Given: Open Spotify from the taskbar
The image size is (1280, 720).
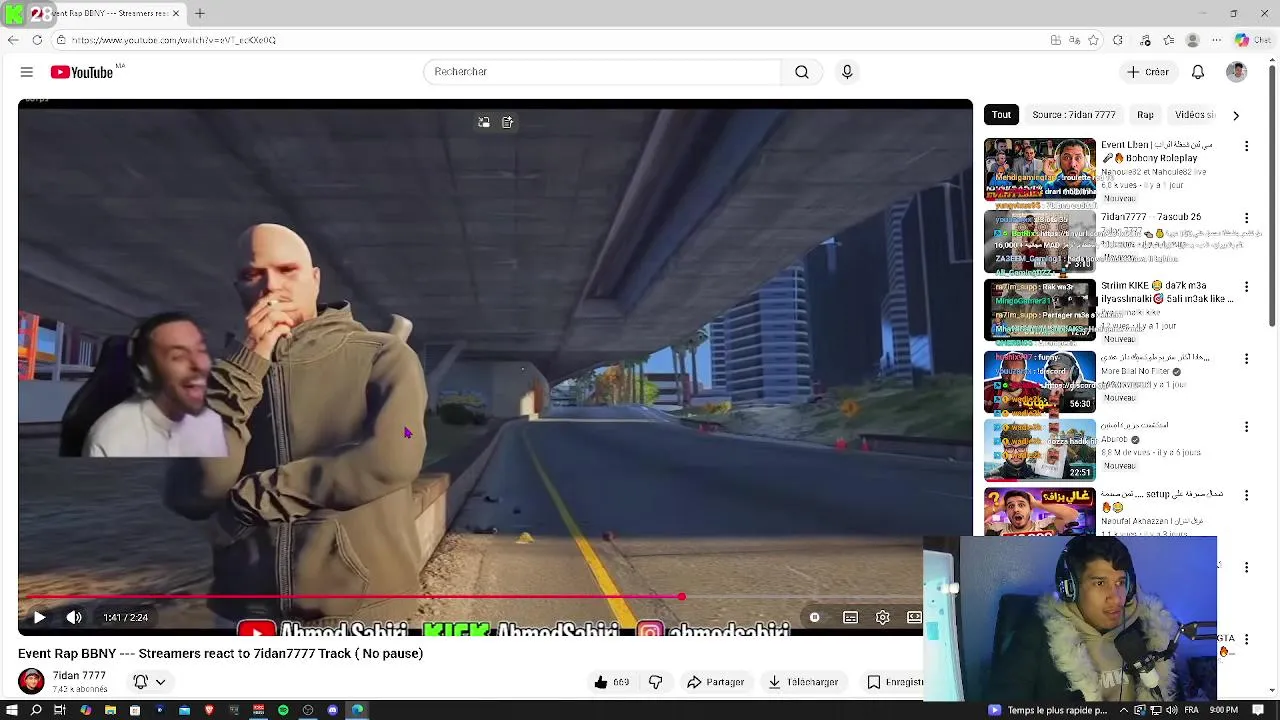Looking at the screenshot, I should 283,710.
